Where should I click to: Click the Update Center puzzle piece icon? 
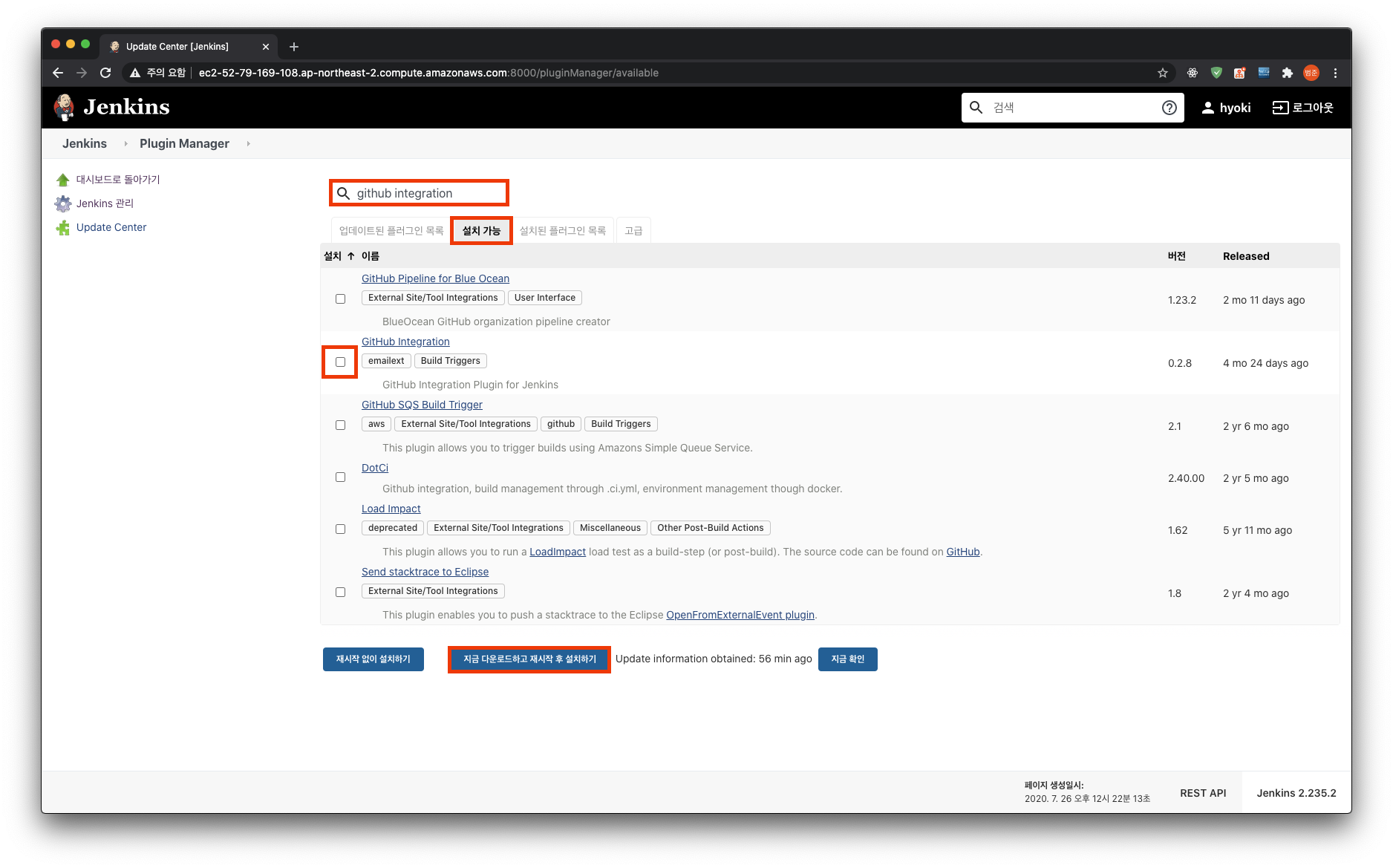point(63,227)
